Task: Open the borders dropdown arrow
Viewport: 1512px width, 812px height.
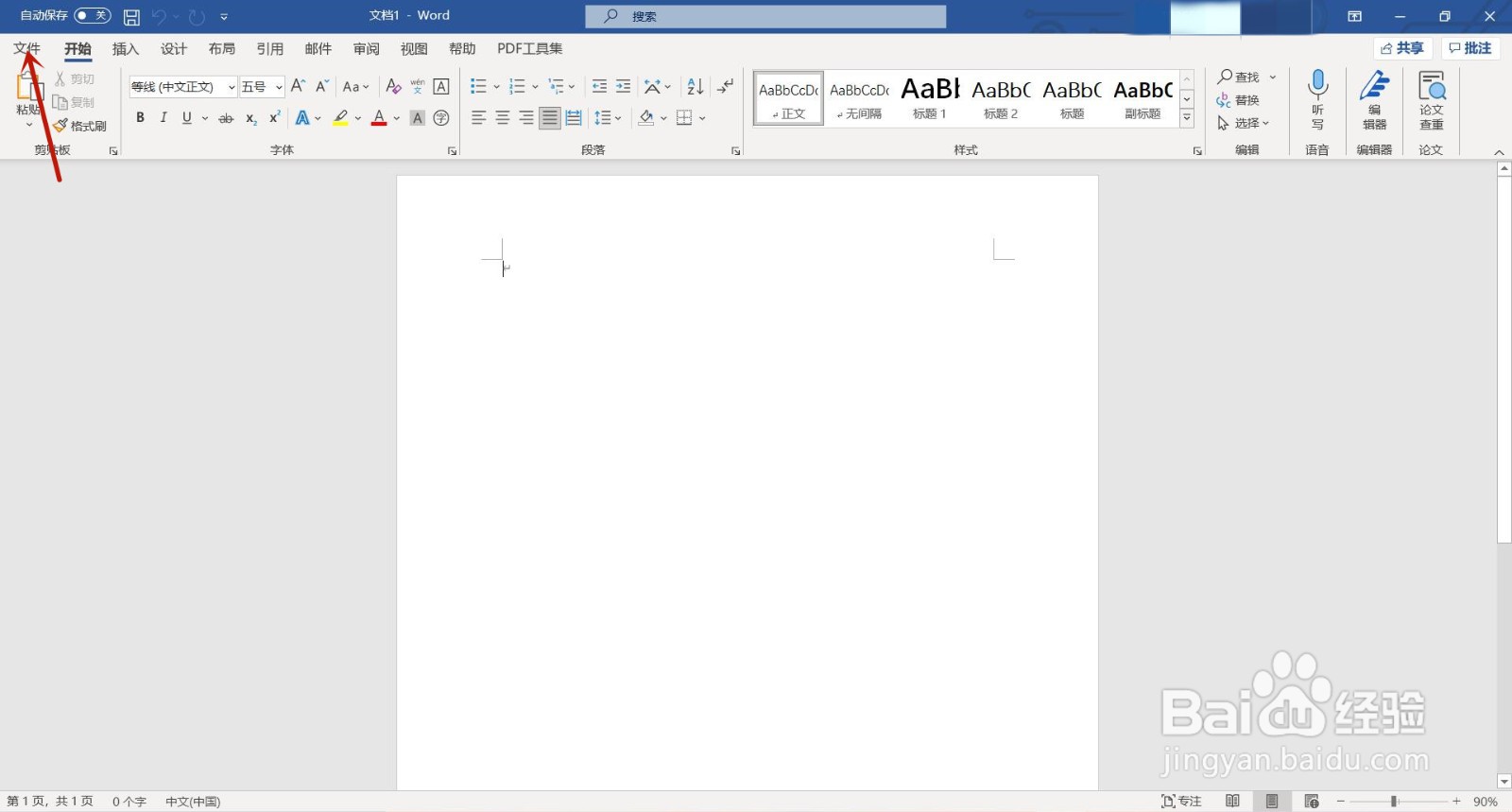Action: 702,118
